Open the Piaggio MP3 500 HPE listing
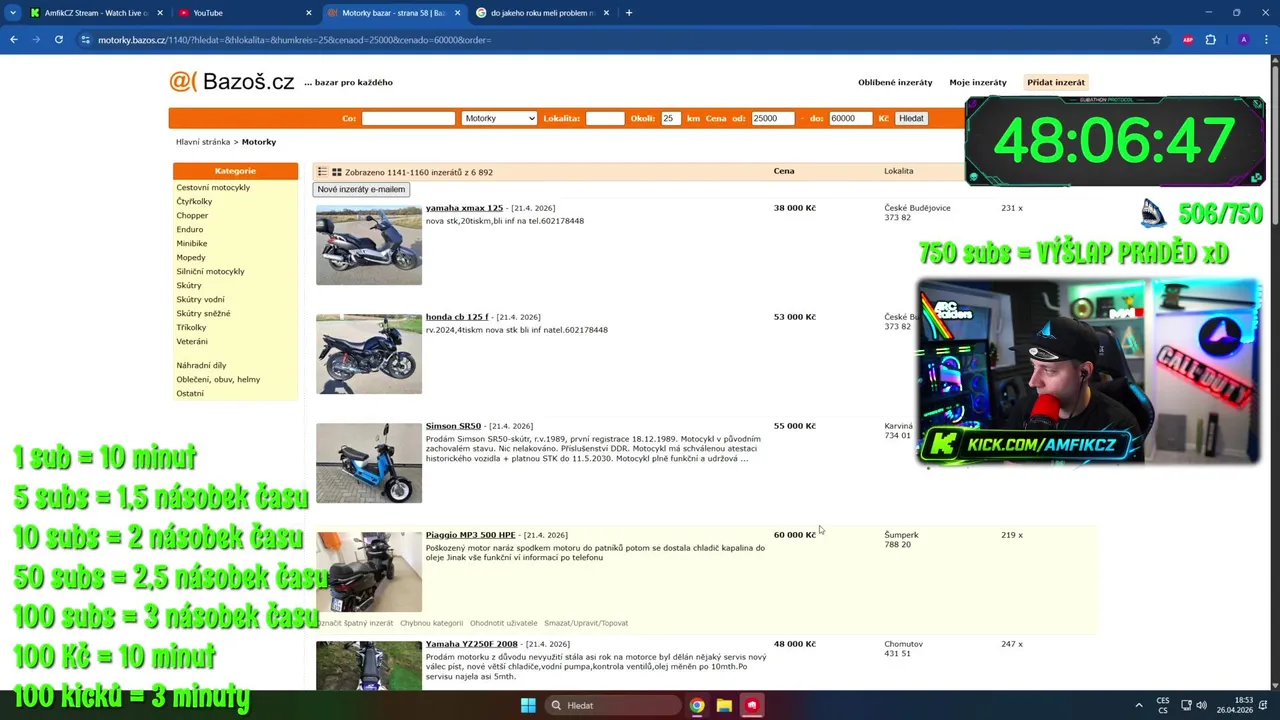Screen dimensions: 1280x720 point(470,535)
